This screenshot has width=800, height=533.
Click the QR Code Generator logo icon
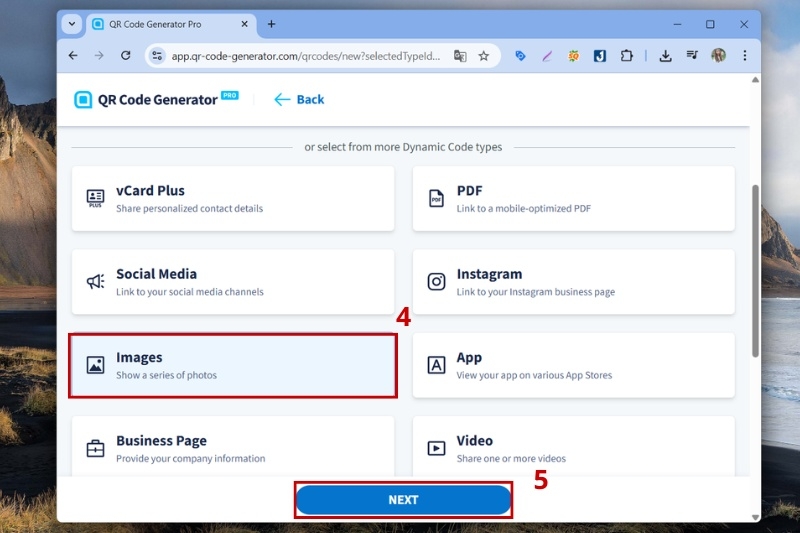pyautogui.click(x=83, y=99)
